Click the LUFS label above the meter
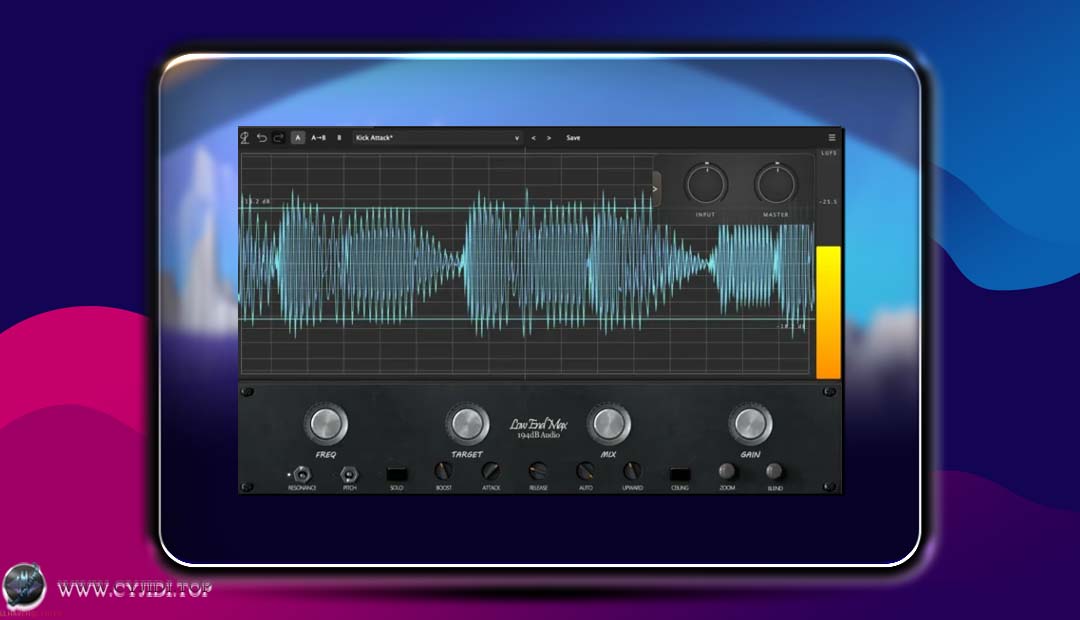 click(829, 153)
